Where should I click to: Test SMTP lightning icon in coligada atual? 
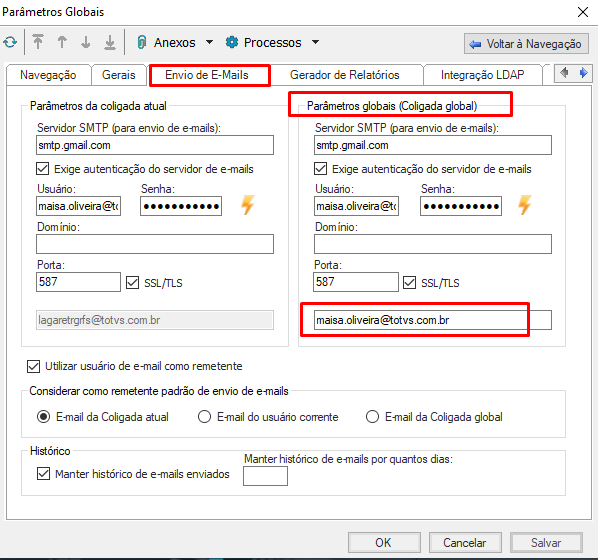click(x=248, y=205)
